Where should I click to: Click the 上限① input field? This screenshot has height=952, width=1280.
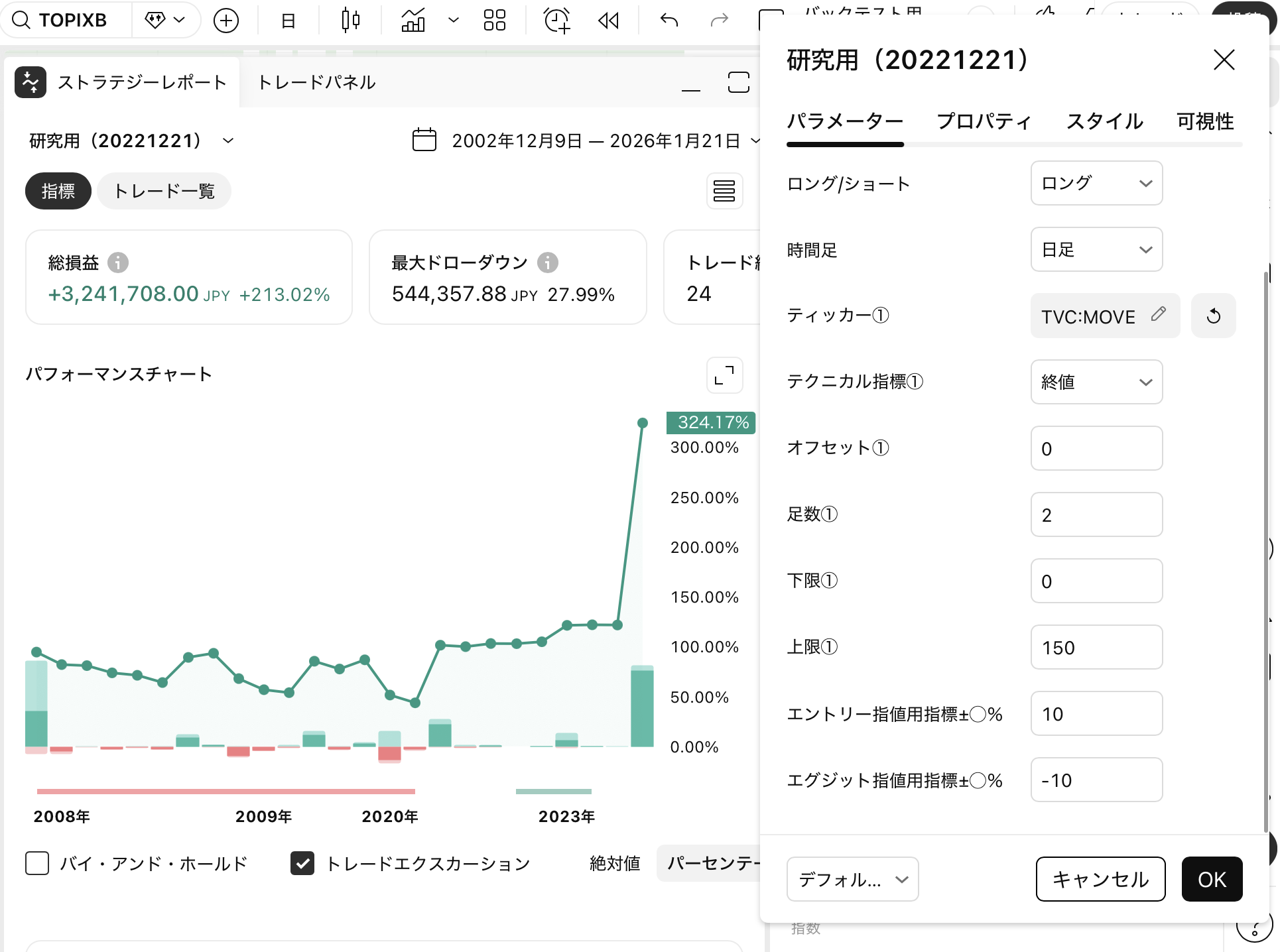coord(1096,648)
